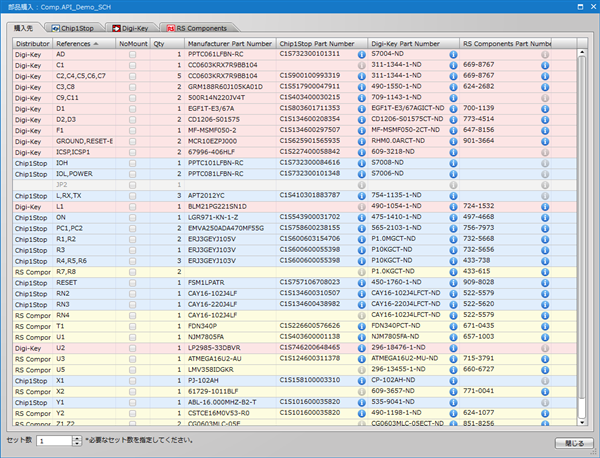This screenshot has height=458, width=600.
Task: Open Chip1Stop info for APT2012YC row
Action: point(362,196)
